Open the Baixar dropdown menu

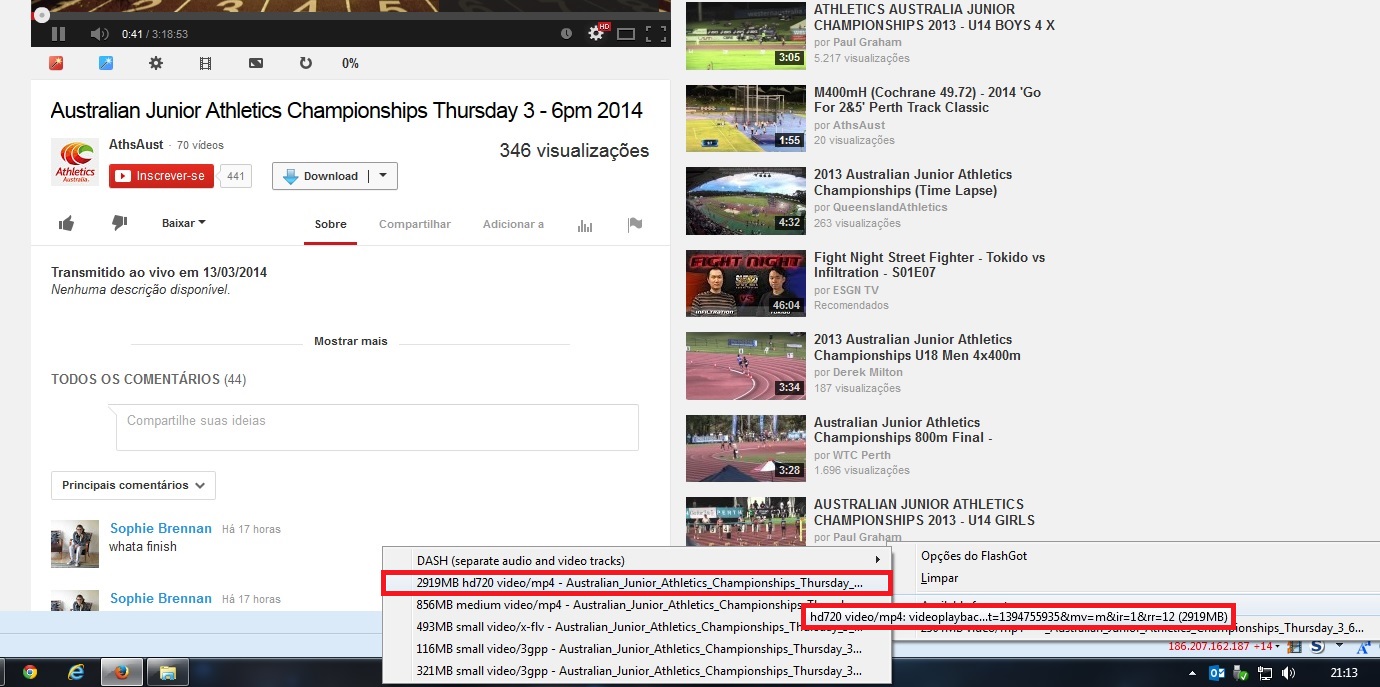point(184,223)
